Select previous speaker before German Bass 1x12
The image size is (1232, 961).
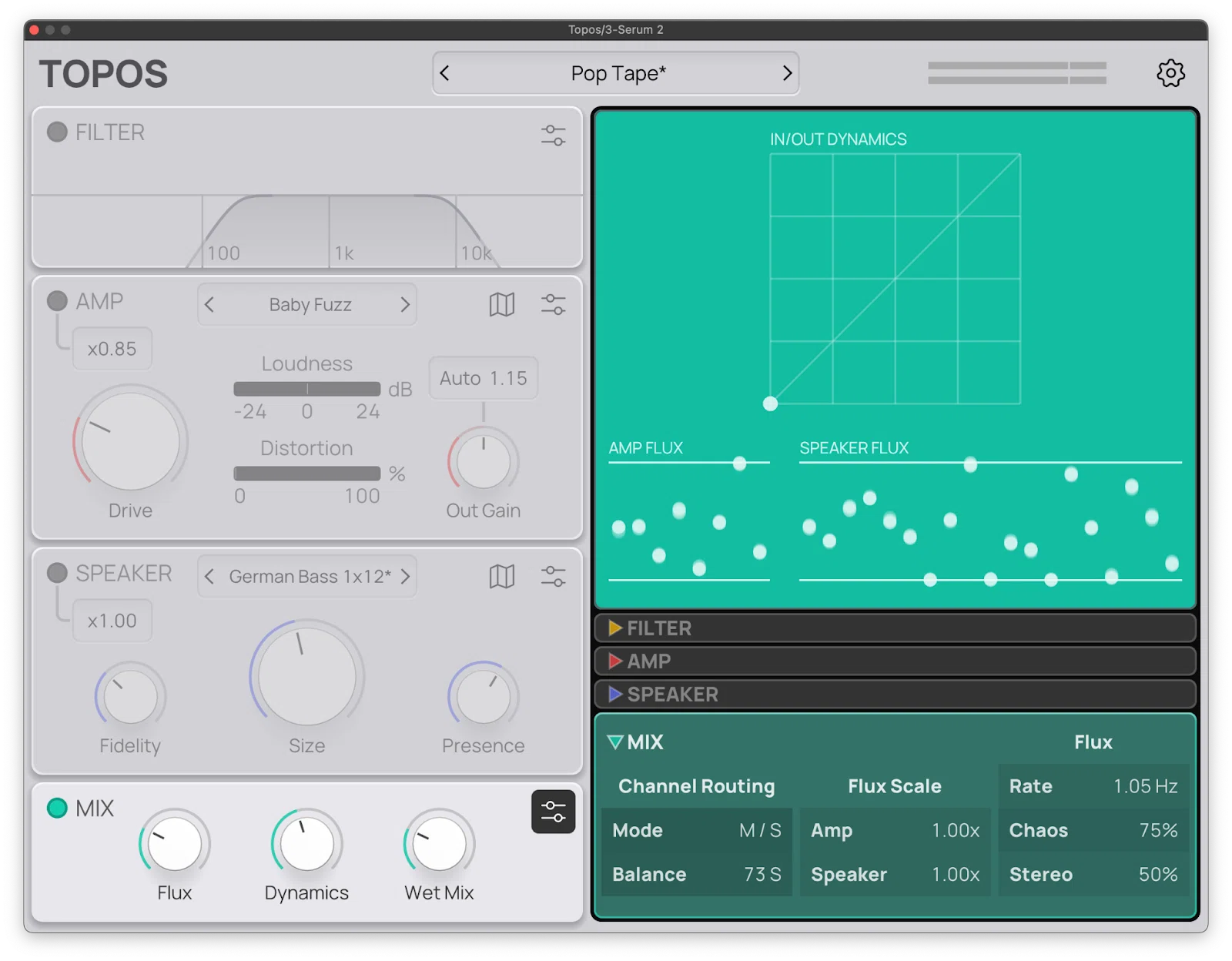pyautogui.click(x=209, y=576)
